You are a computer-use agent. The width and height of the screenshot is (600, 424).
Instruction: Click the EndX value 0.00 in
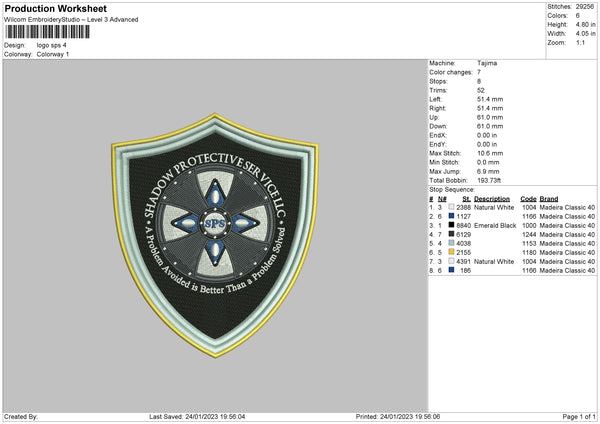pyautogui.click(x=487, y=135)
